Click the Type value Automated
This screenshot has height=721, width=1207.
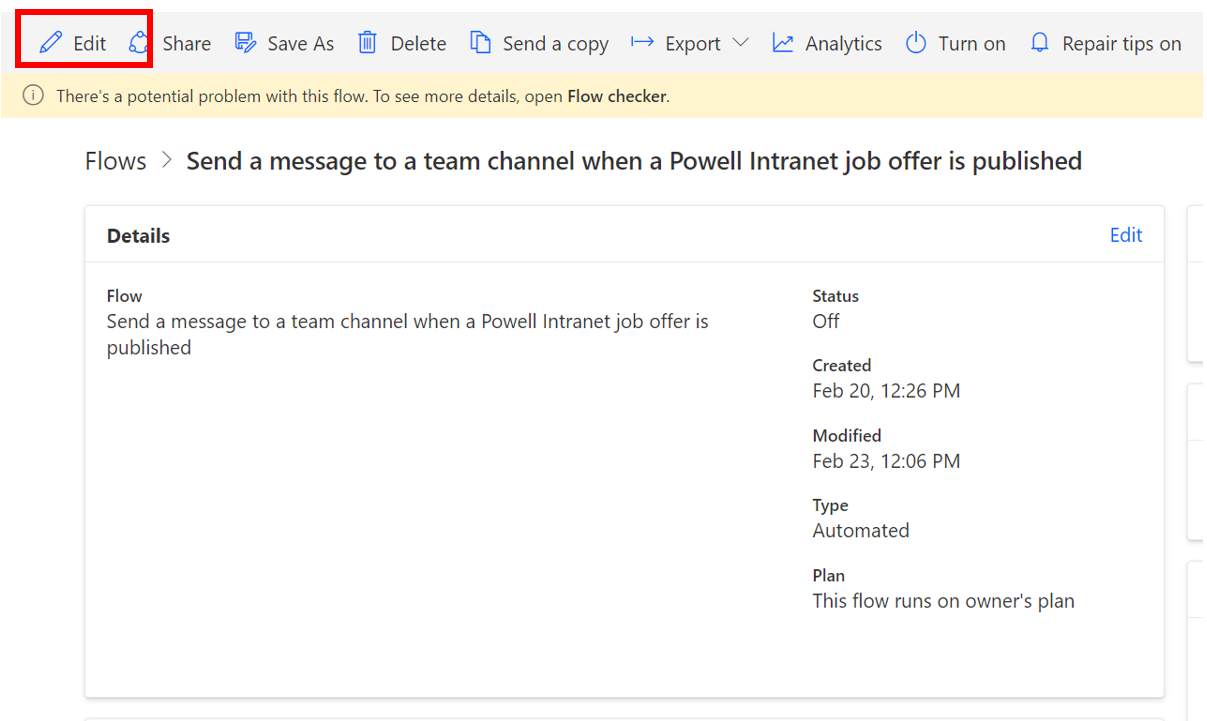click(x=861, y=531)
